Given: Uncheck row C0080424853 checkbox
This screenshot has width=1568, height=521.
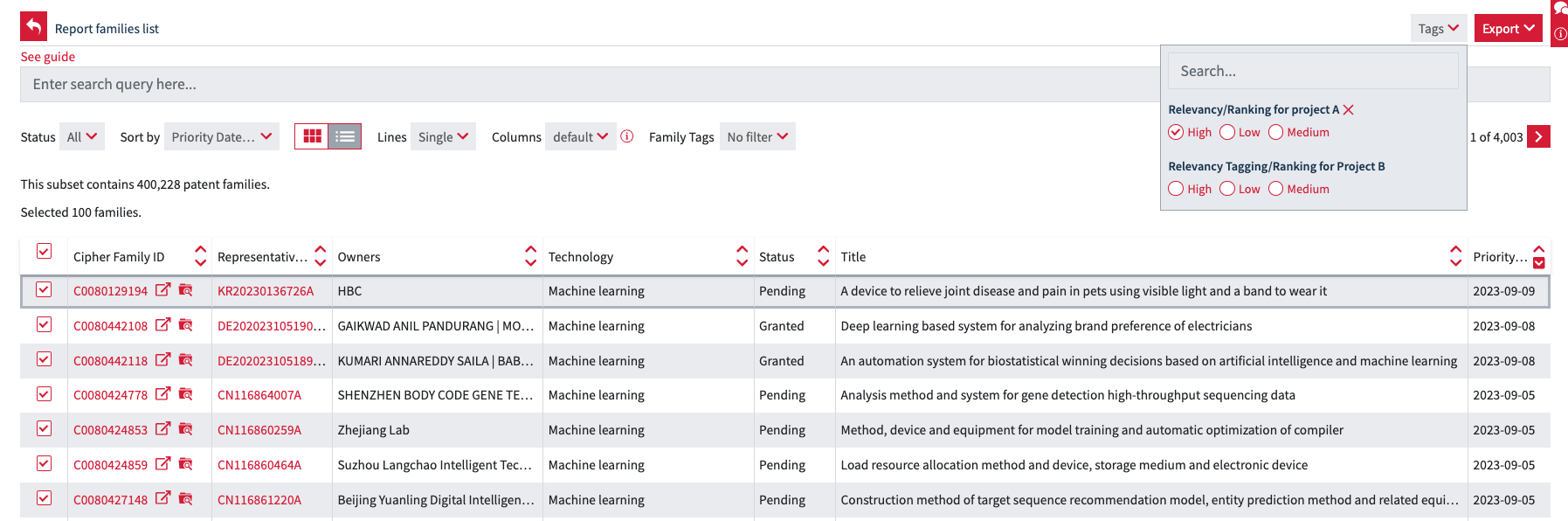Looking at the screenshot, I should [x=44, y=428].
